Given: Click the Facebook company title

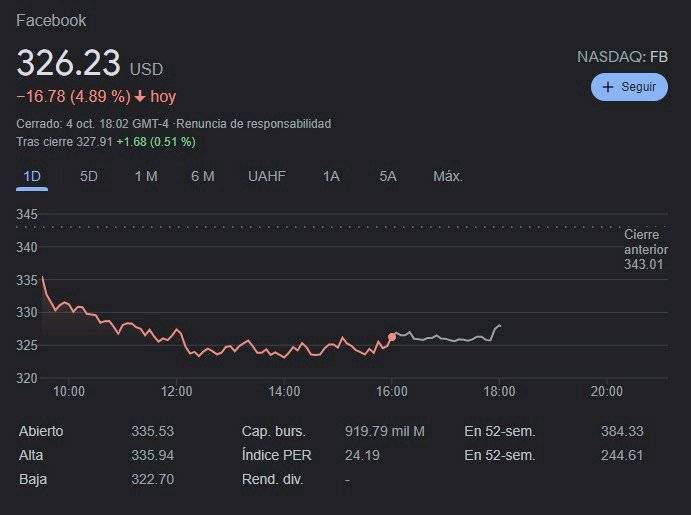Looking at the screenshot, I should pyautogui.click(x=51, y=20).
